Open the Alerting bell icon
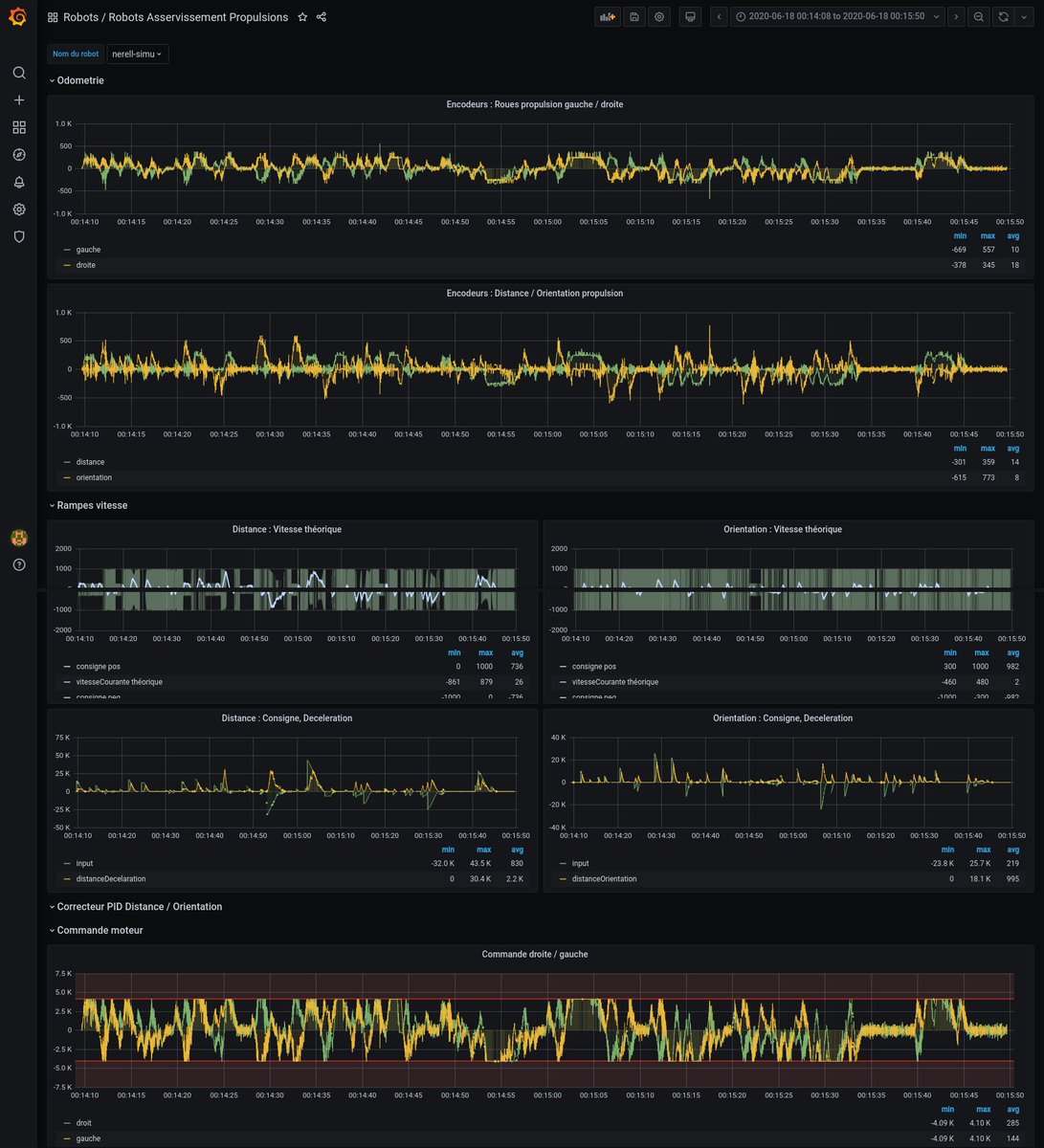Screen dimensions: 1044x1148 (19, 182)
